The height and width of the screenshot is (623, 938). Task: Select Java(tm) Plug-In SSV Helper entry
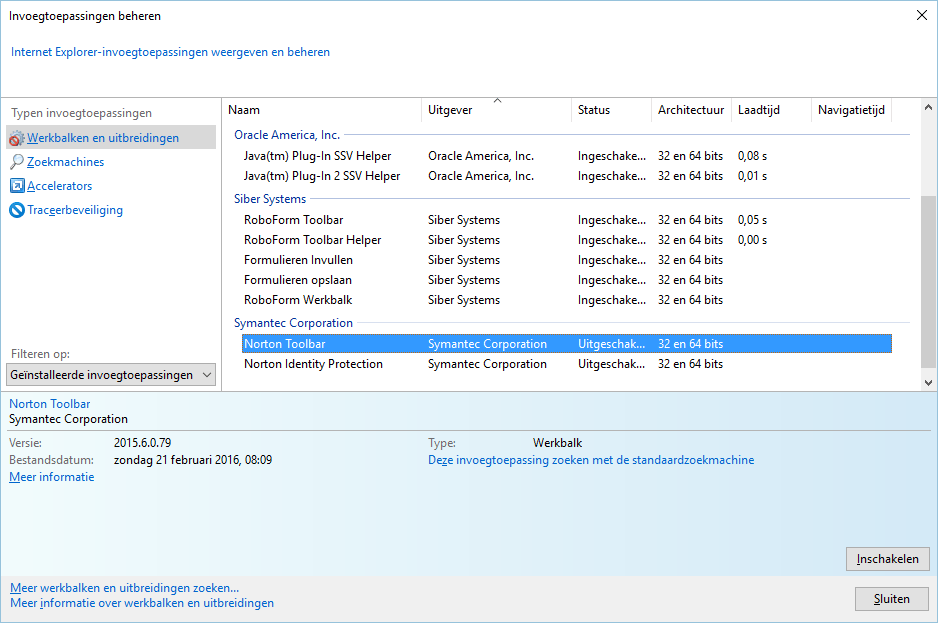(317, 156)
